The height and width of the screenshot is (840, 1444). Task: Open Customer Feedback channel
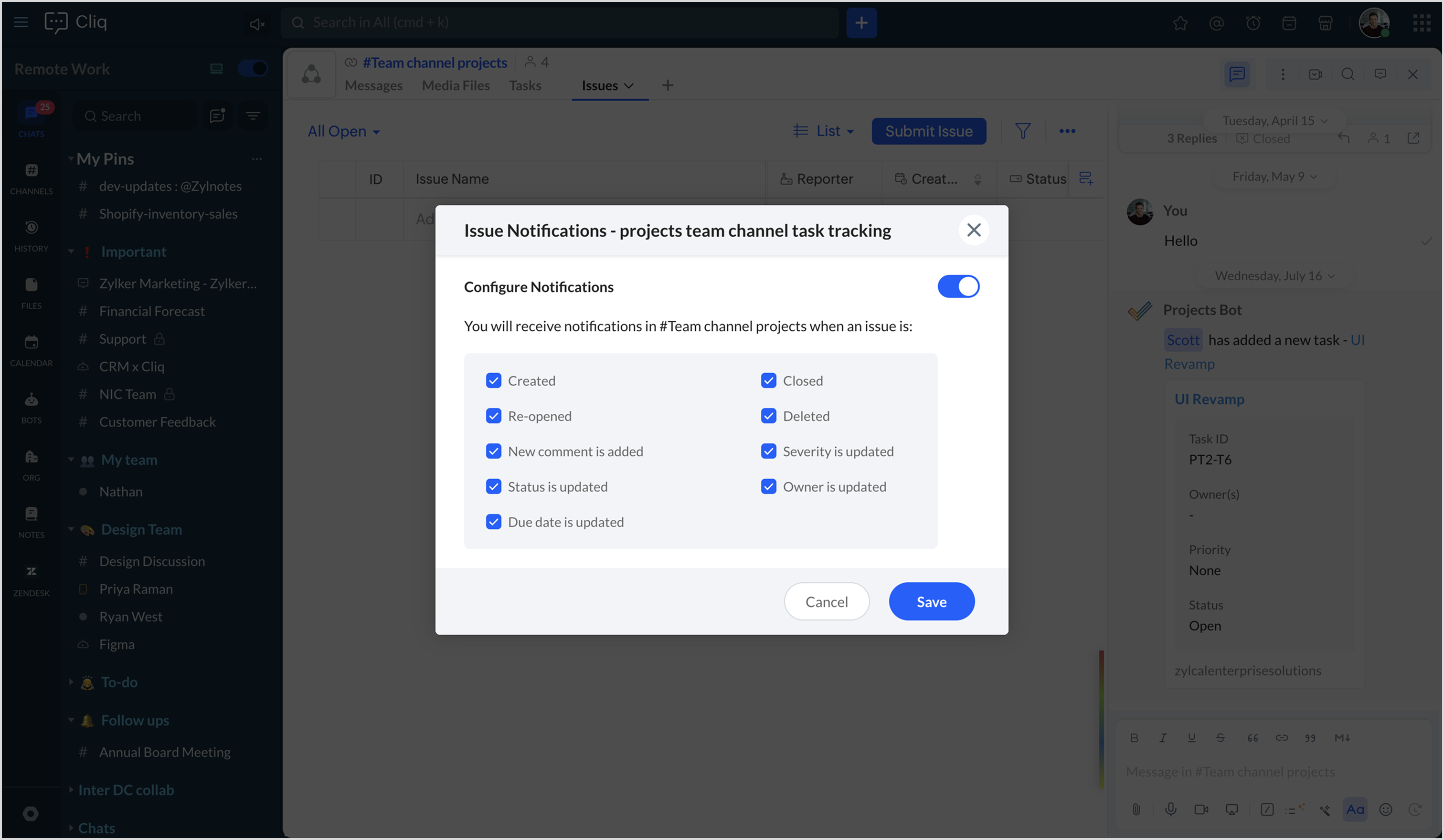pos(157,422)
